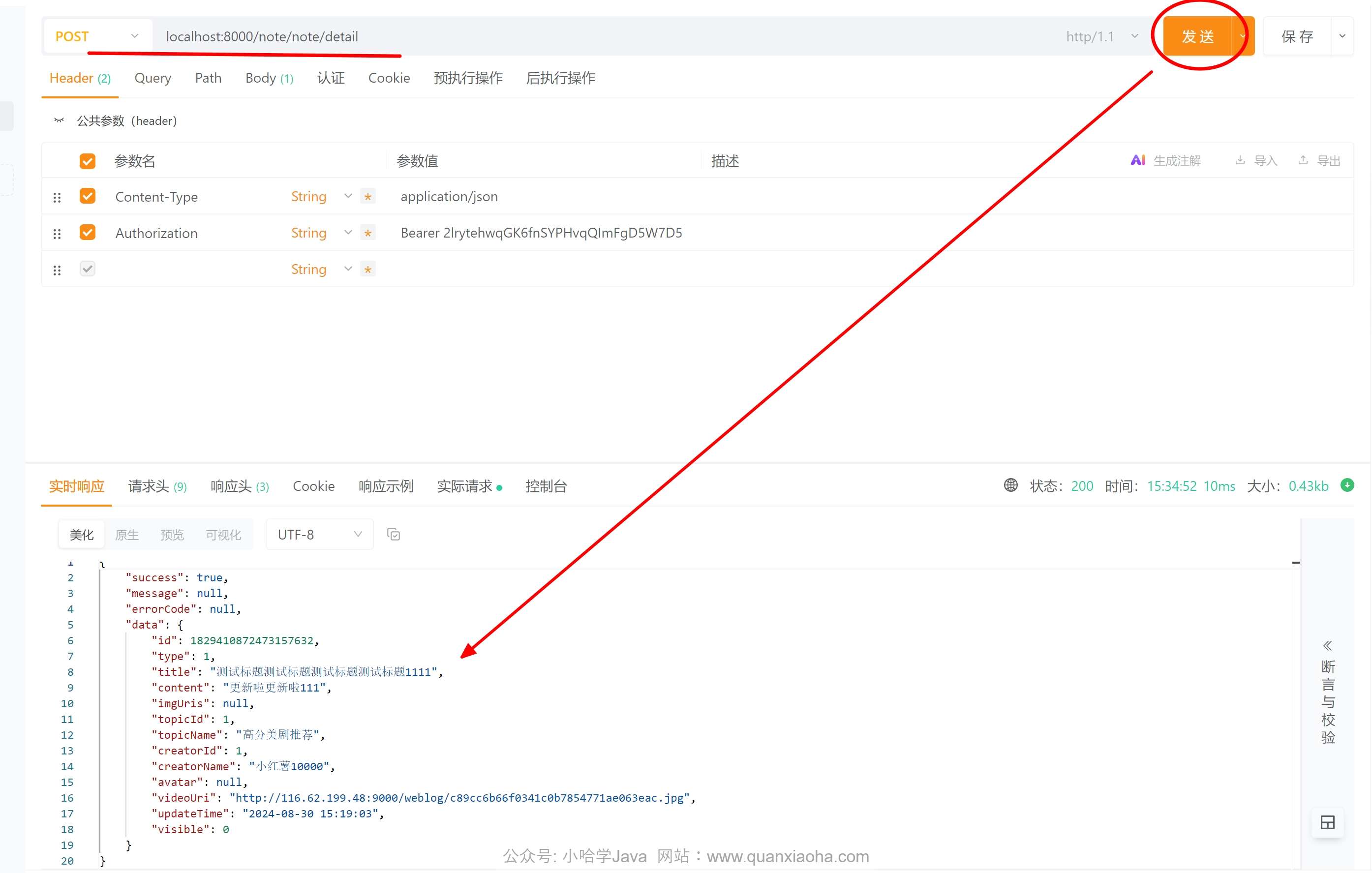Screen dimensions: 1372x873
Task: Open the http/1.1 protocol dropdown
Action: click(x=1101, y=36)
